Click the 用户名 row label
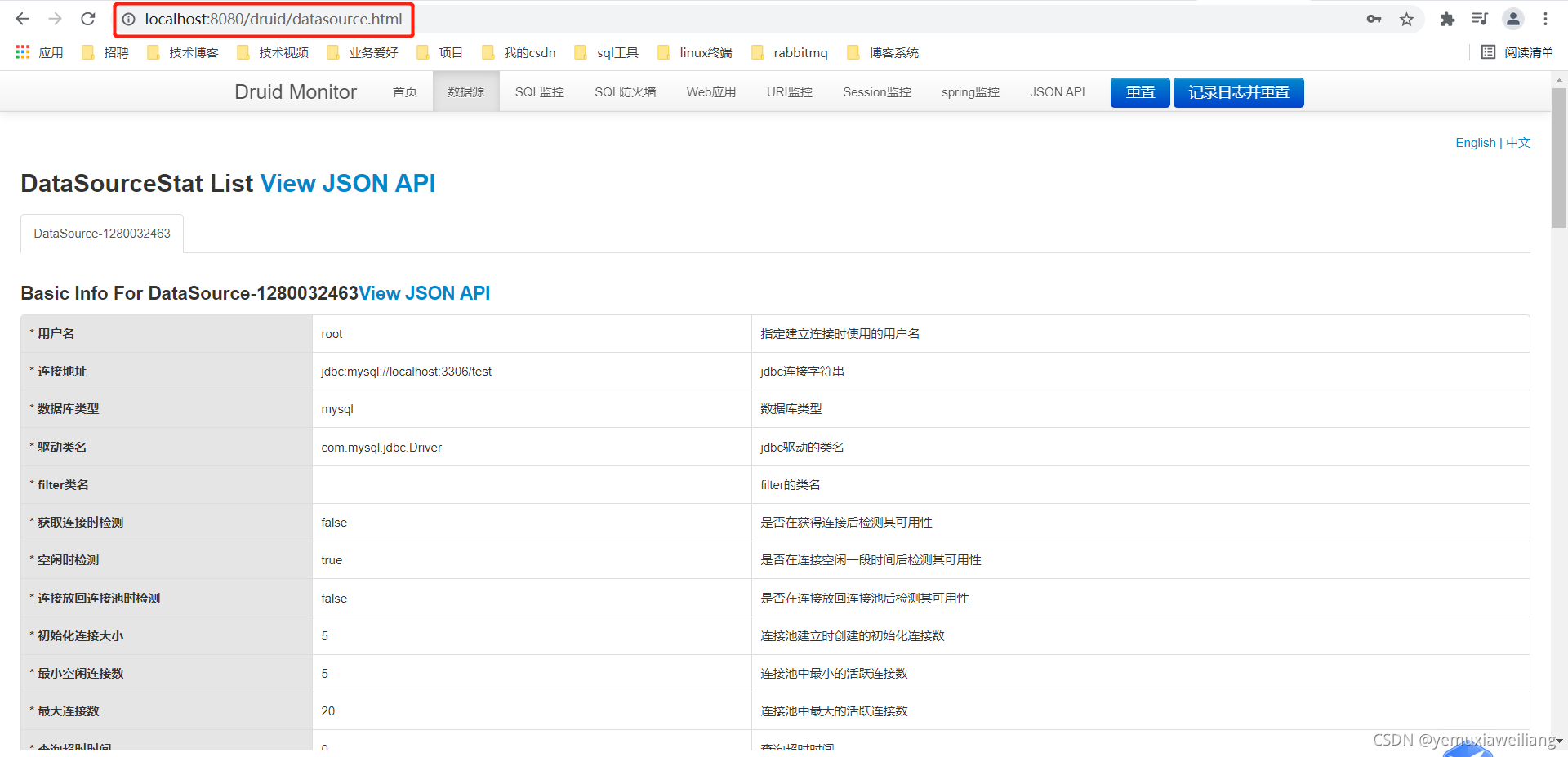 click(x=56, y=334)
